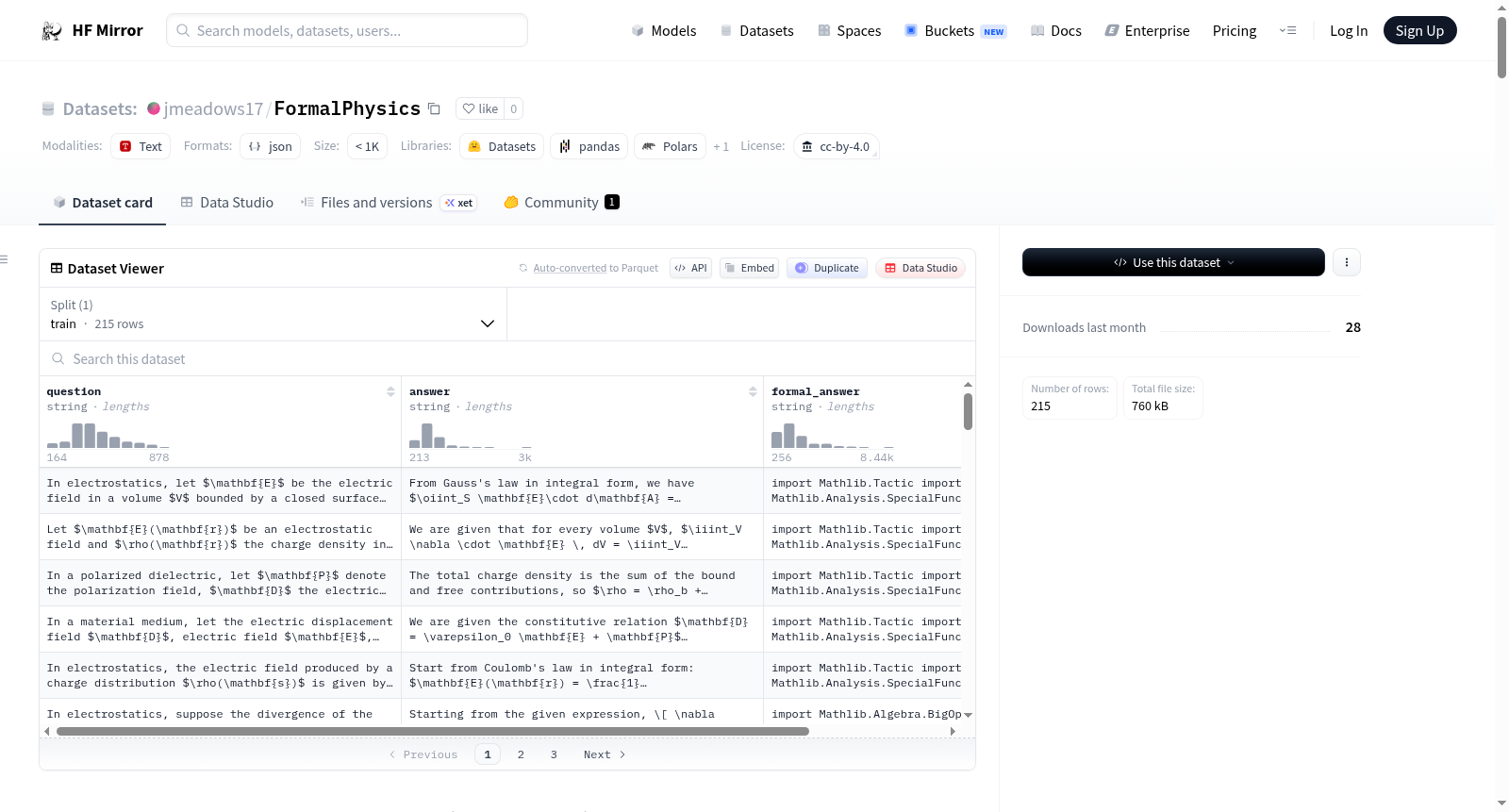Screen dimensions: 1509x812
Task: Click the Embed button
Action: [x=749, y=268]
